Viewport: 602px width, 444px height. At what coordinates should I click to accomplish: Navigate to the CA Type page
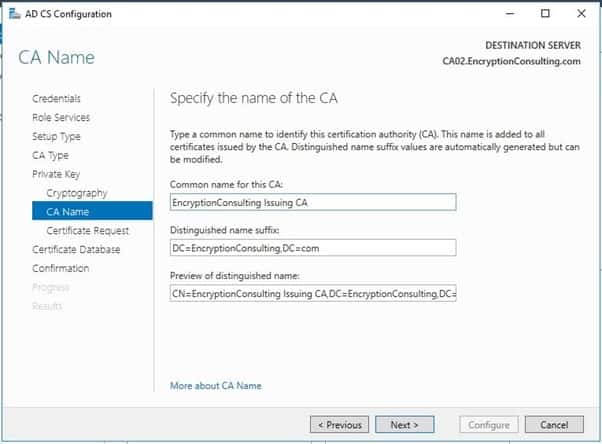pos(50,155)
